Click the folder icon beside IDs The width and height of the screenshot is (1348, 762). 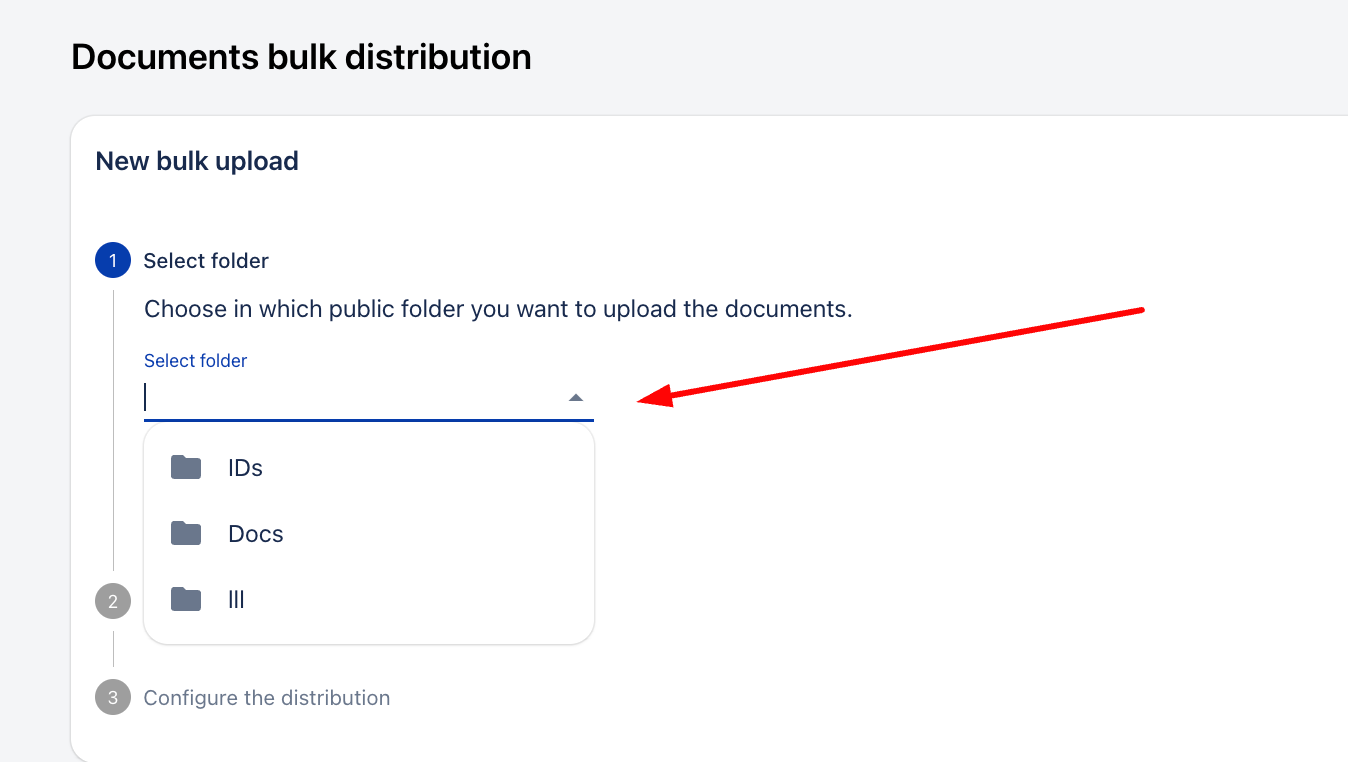click(186, 468)
